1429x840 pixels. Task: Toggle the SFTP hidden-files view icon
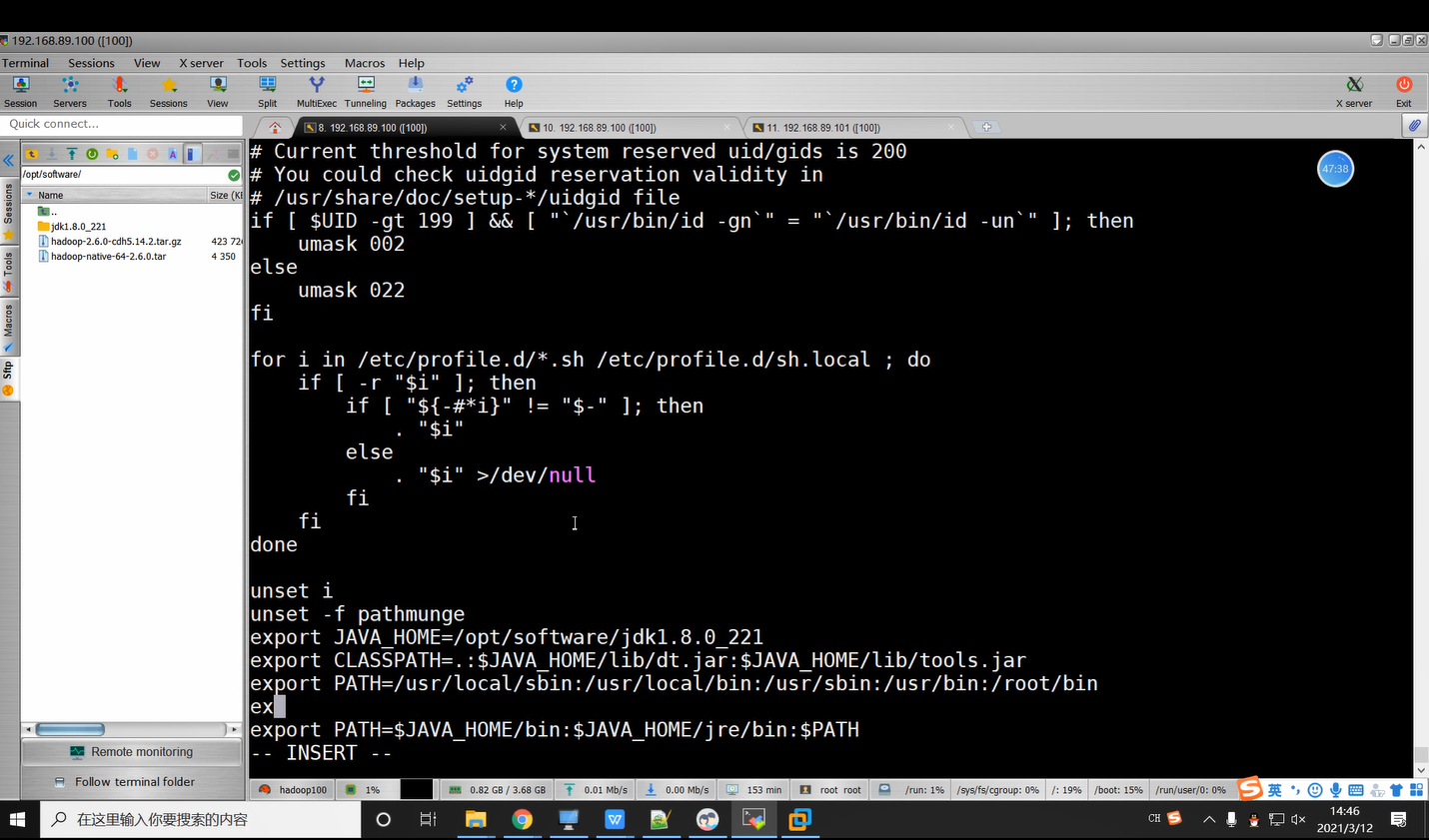(193, 154)
